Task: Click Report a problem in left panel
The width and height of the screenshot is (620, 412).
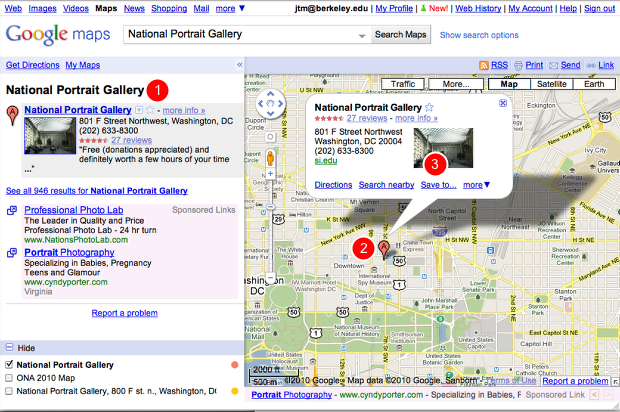Action: [x=125, y=313]
